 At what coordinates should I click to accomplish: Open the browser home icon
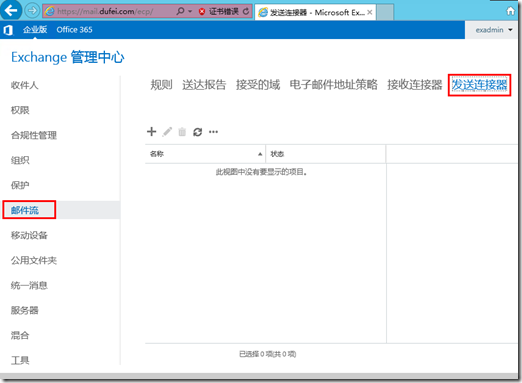point(510,11)
